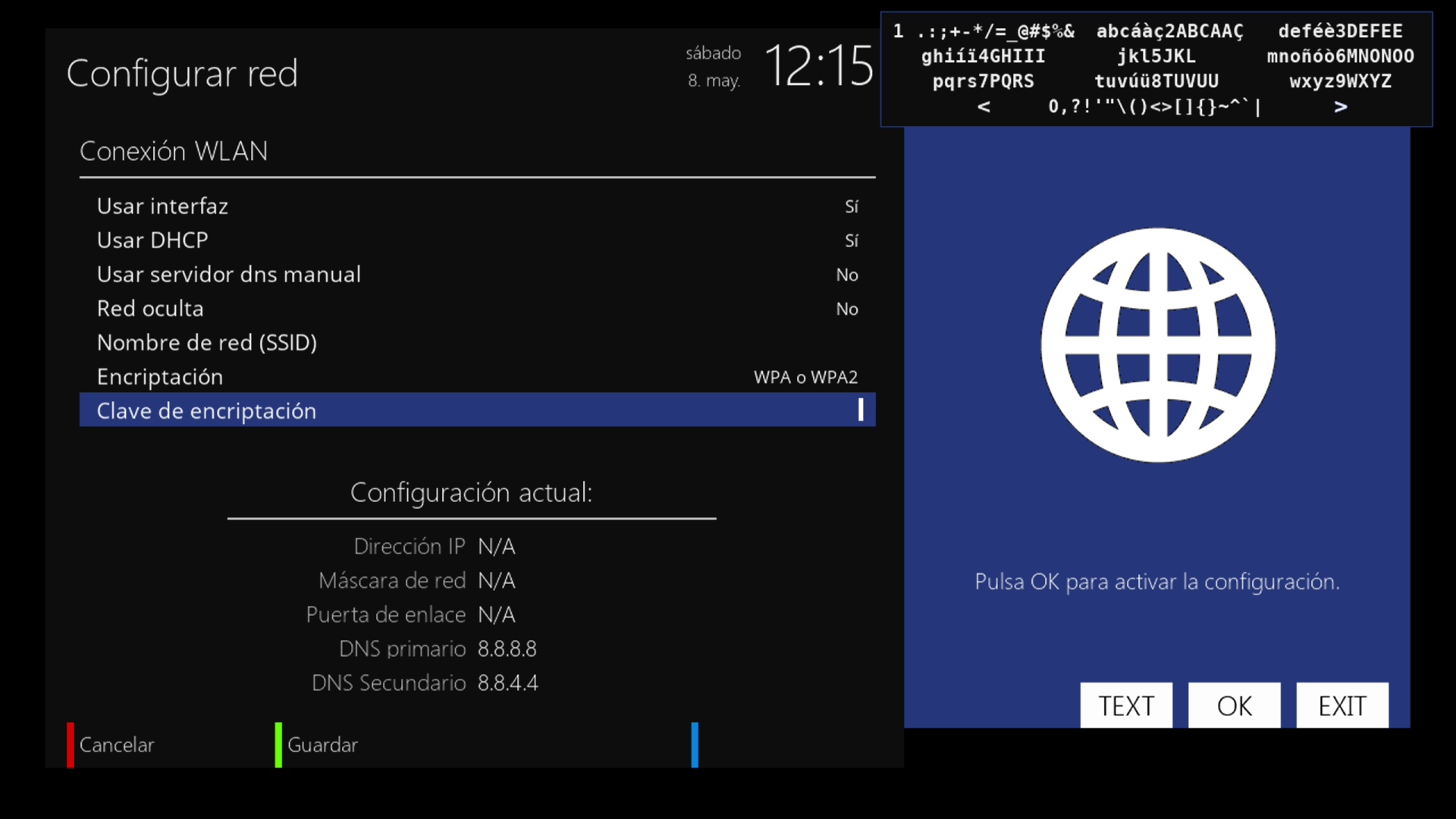The image size is (1456, 819).
Task: Click the white globe network icon
Action: point(1157,345)
